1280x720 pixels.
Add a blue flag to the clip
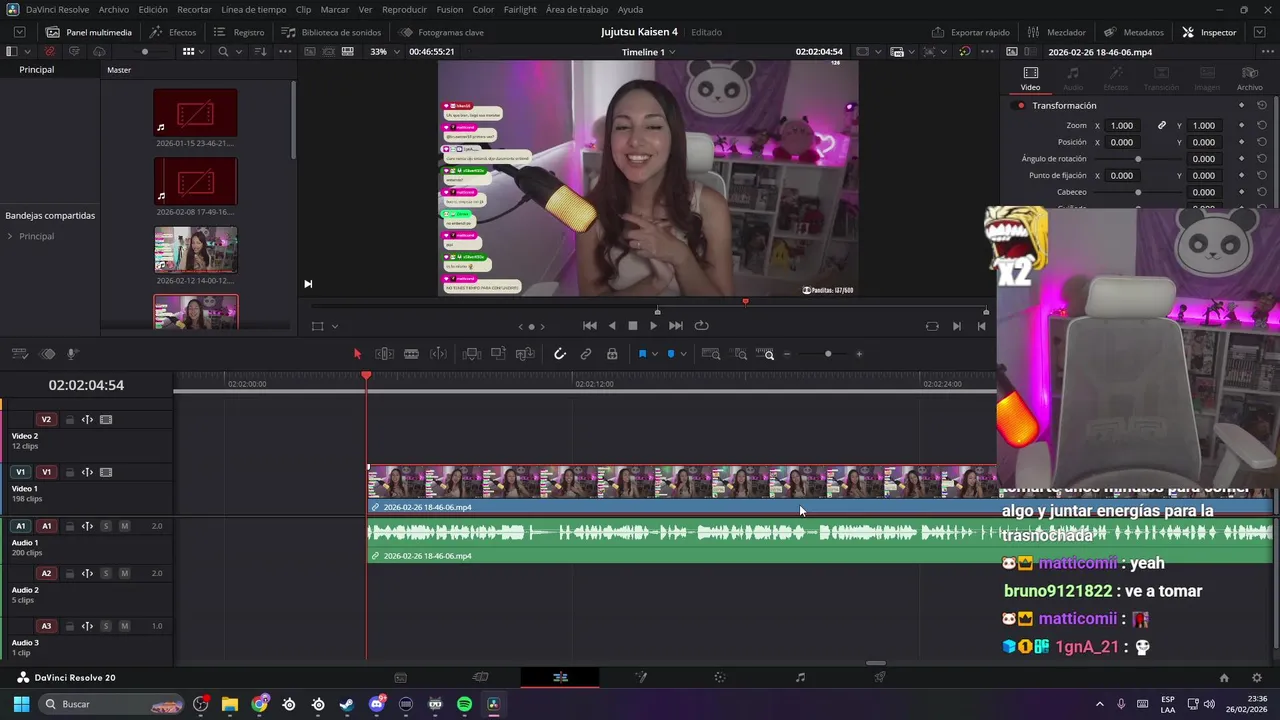pyautogui.click(x=642, y=354)
